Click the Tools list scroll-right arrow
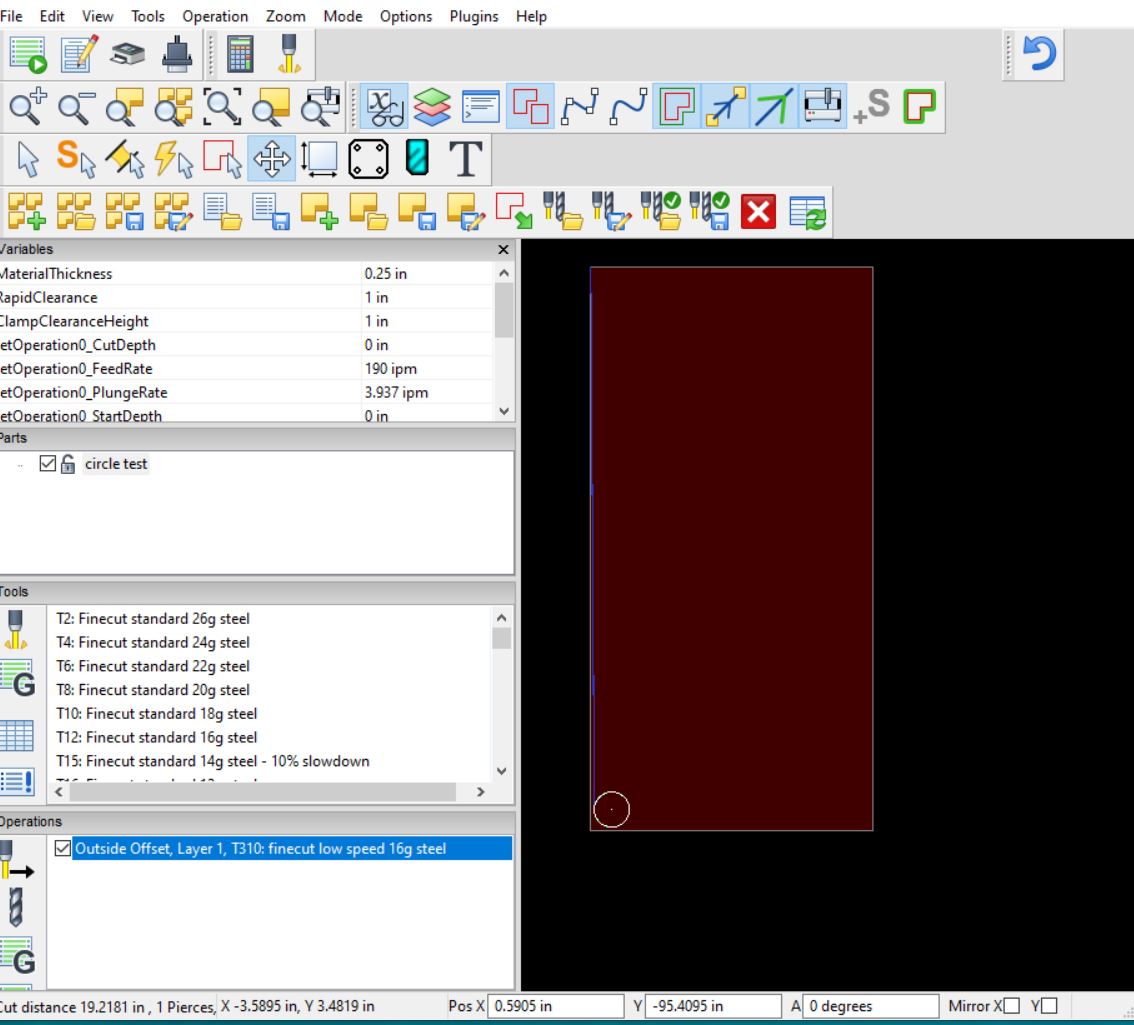The width and height of the screenshot is (1134, 1025). pos(479,791)
